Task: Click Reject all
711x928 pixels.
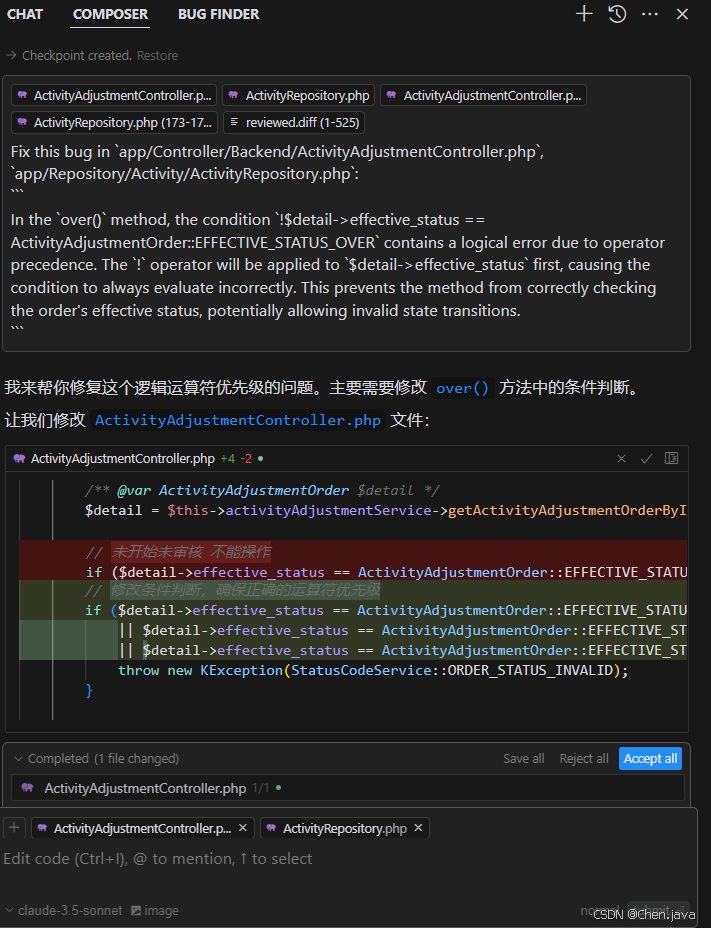Action: (584, 759)
